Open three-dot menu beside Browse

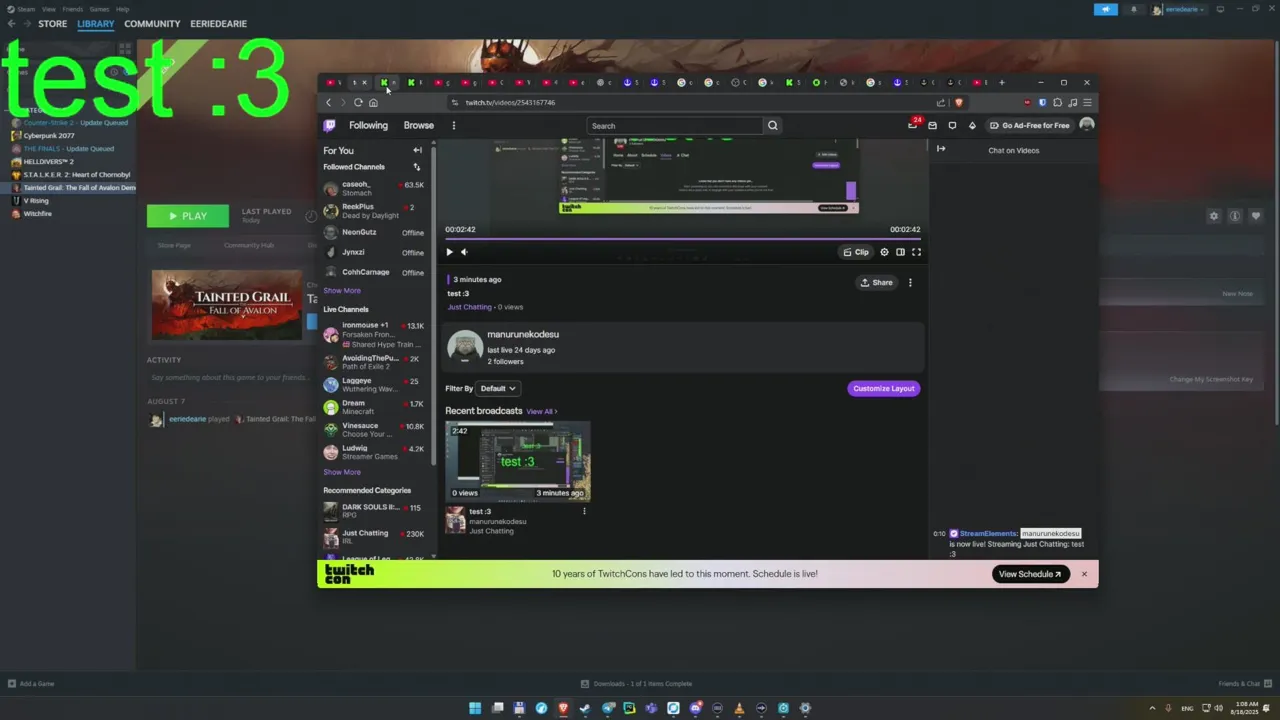[453, 126]
